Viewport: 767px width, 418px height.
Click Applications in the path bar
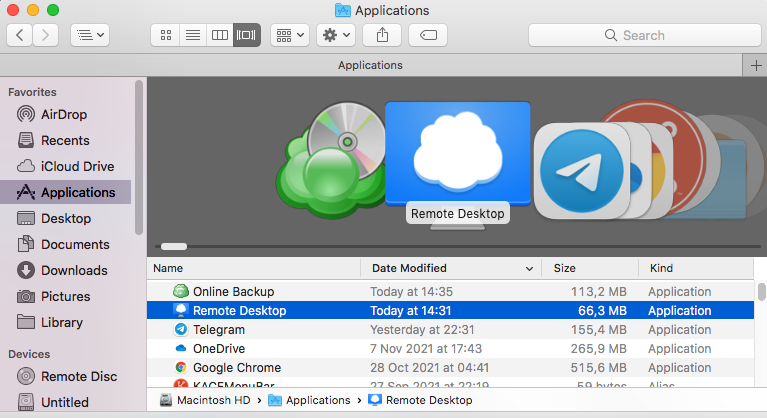click(310, 400)
